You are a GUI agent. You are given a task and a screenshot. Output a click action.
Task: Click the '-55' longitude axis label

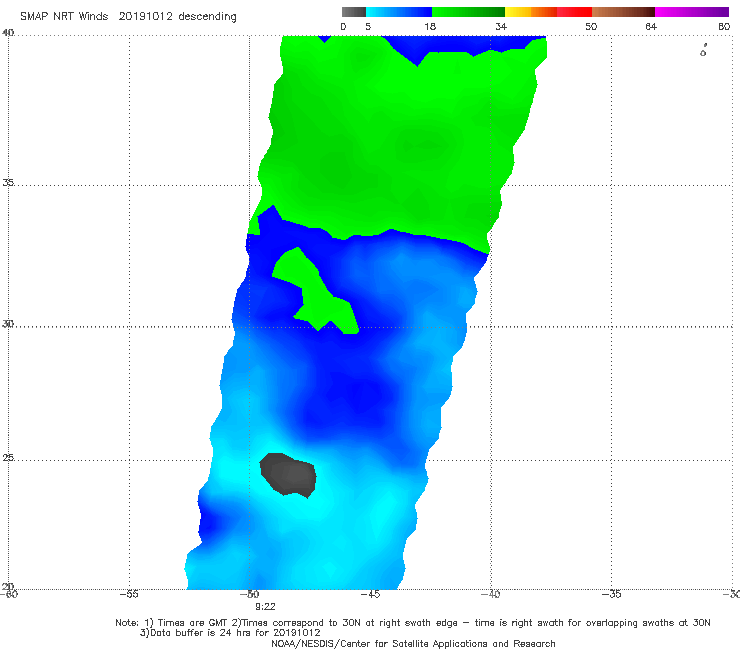[129, 594]
